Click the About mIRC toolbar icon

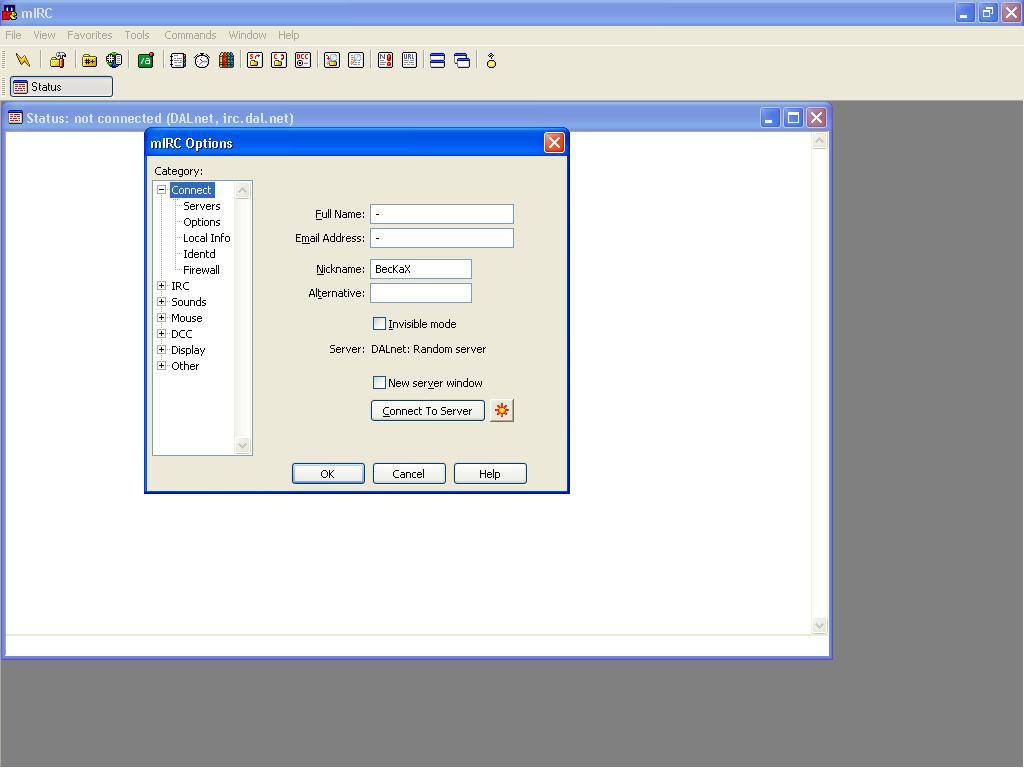click(491, 60)
